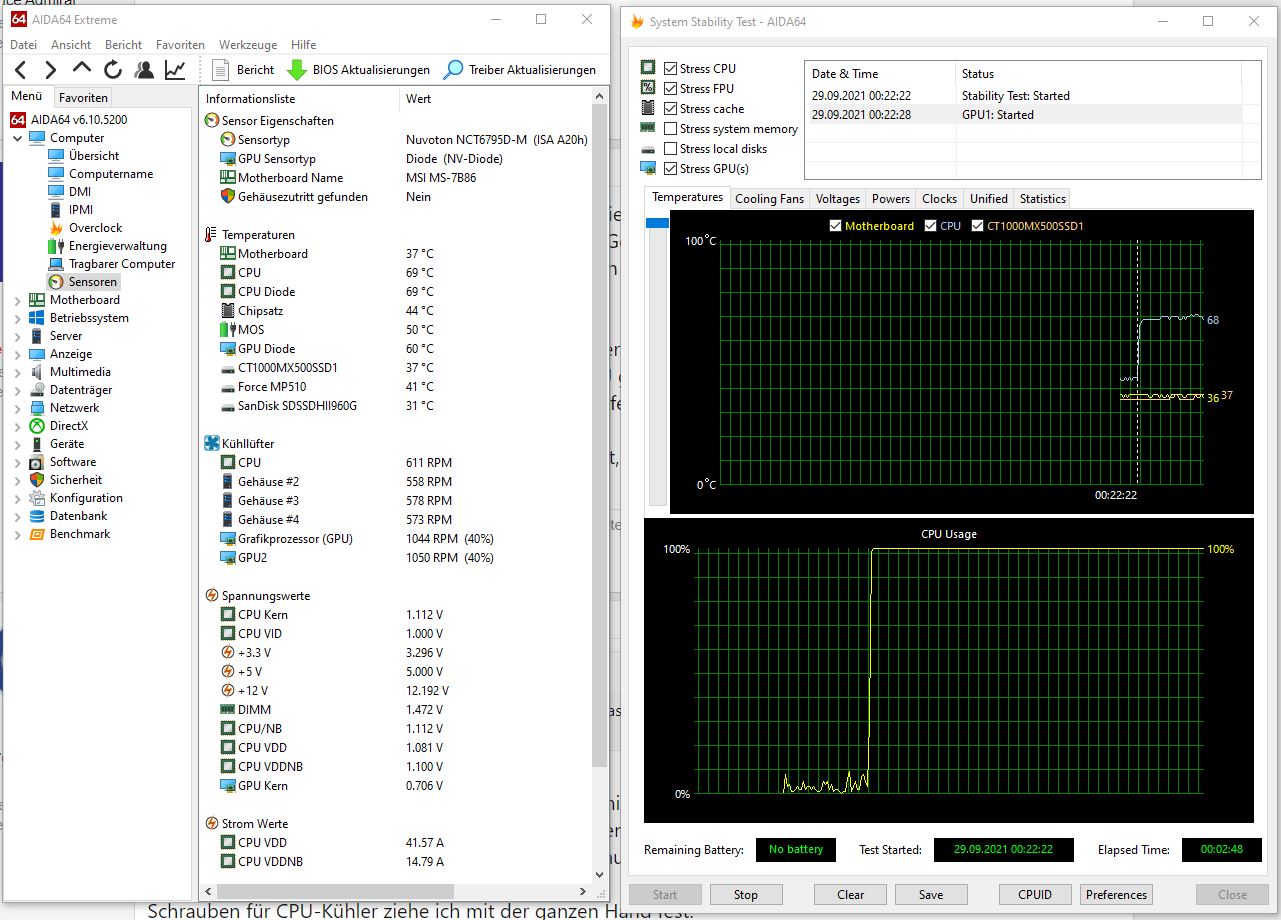
Task: Switch to the Favoriten tab
Action: [x=83, y=98]
